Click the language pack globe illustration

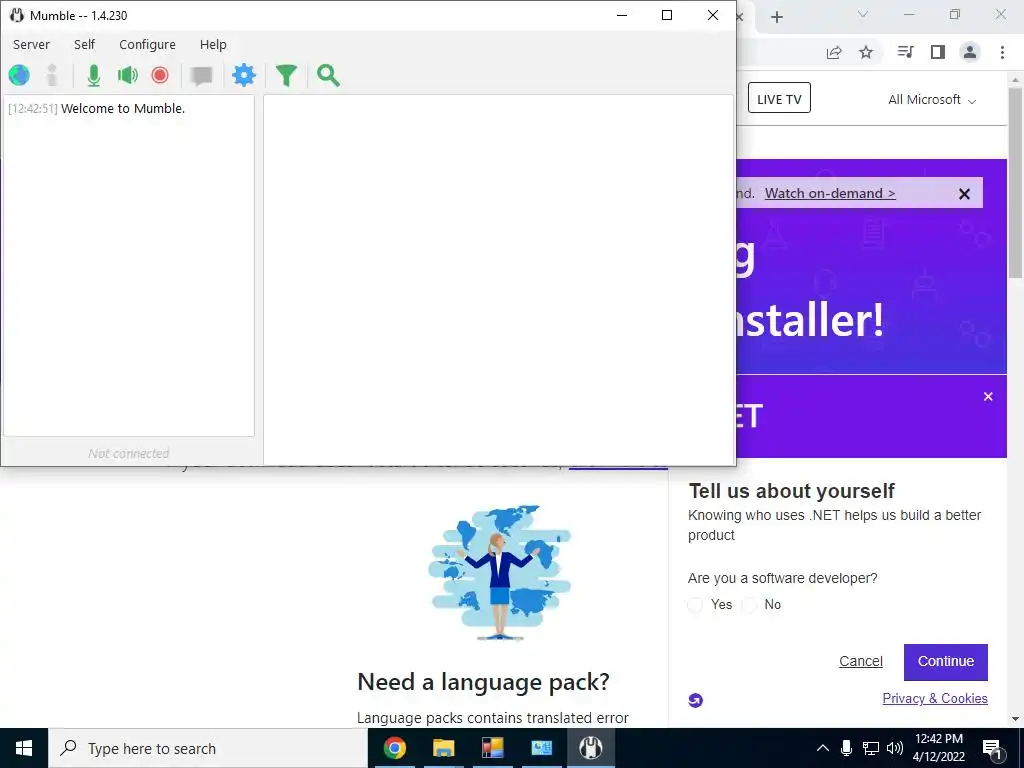[x=500, y=573]
